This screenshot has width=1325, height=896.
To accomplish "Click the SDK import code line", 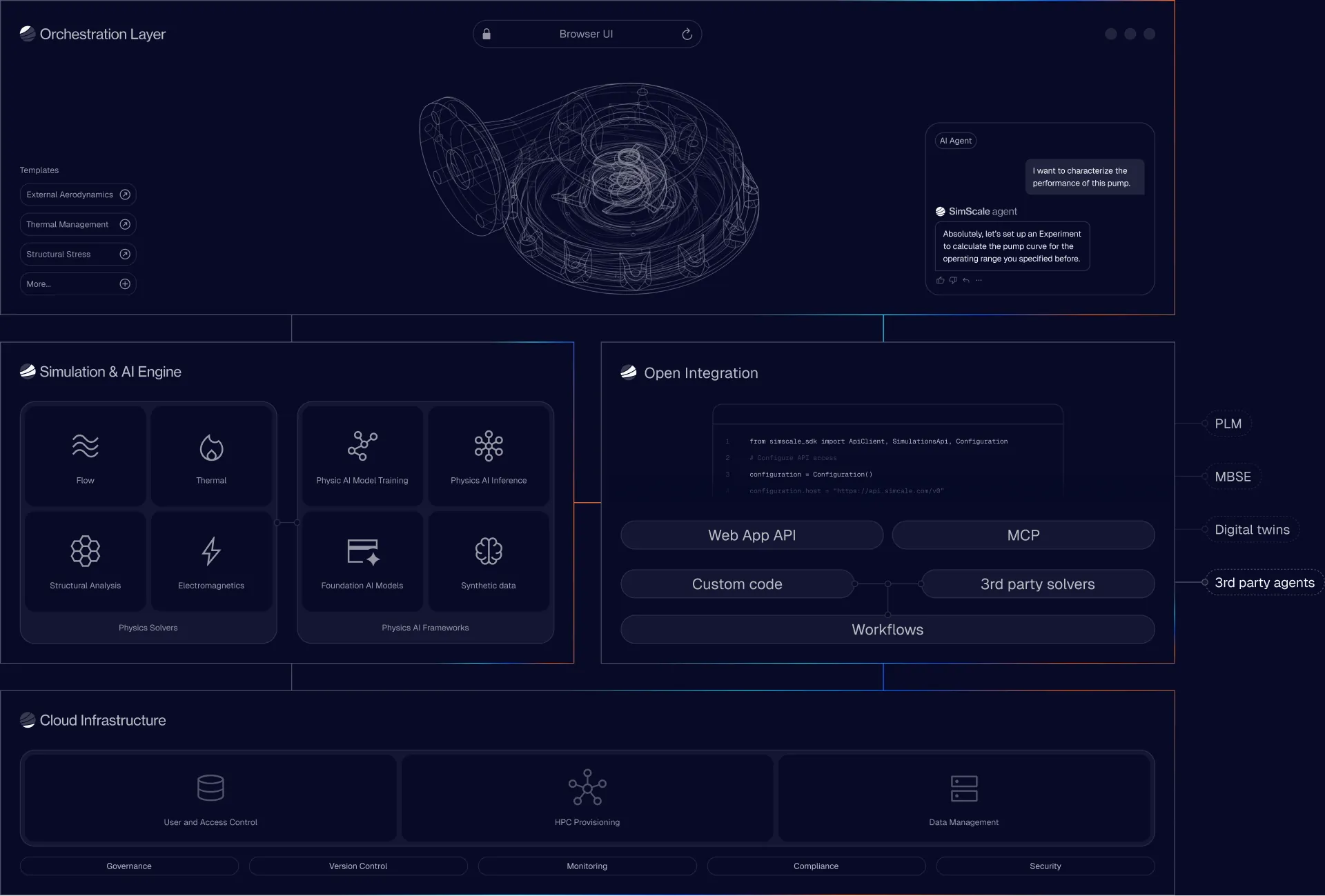I will [x=879, y=441].
